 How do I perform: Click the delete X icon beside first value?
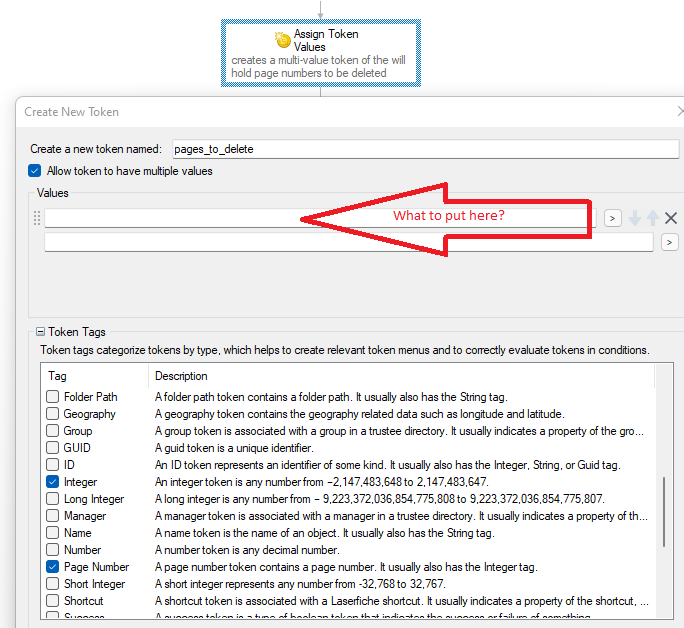pos(671,218)
